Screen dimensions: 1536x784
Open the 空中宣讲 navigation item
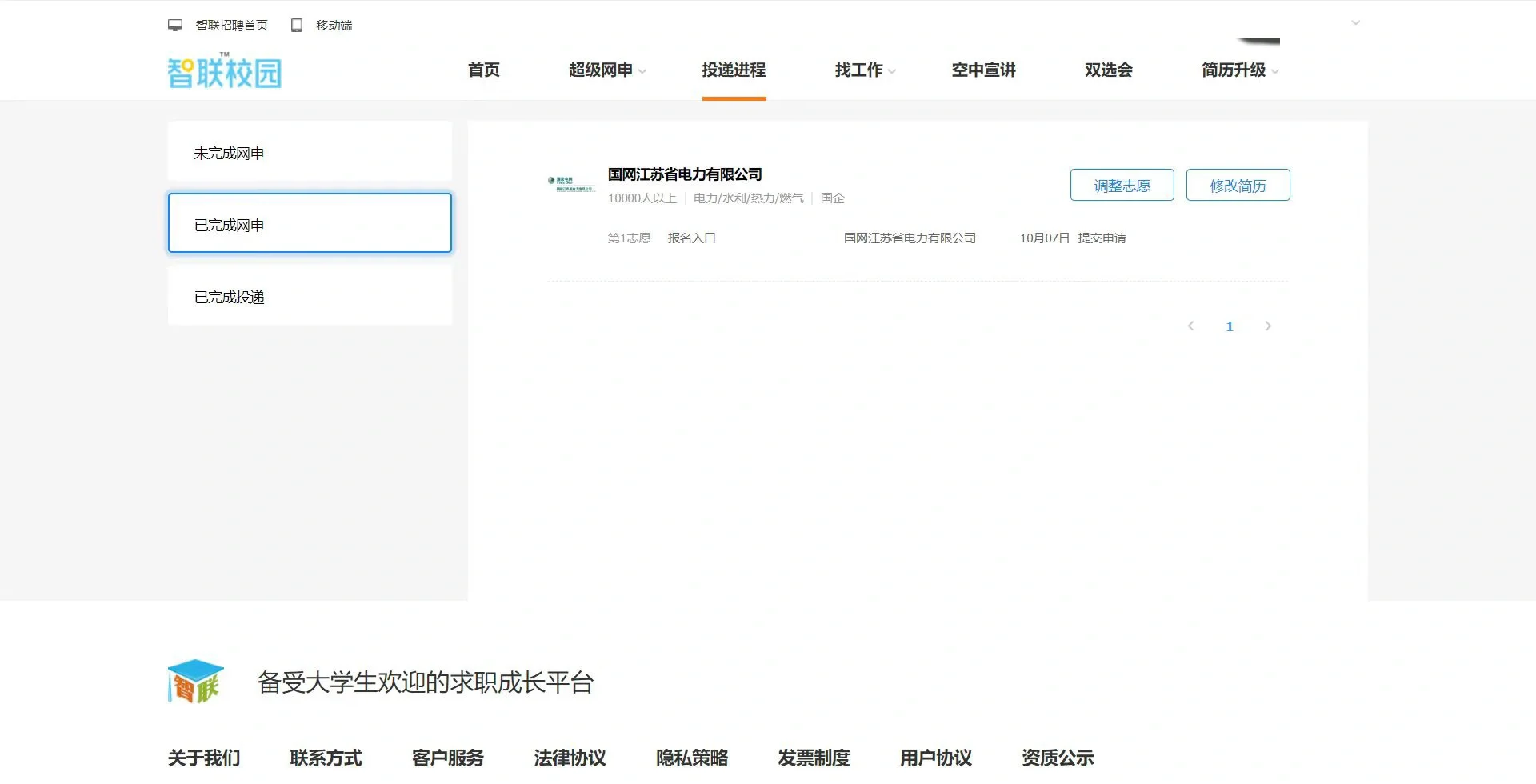point(984,70)
